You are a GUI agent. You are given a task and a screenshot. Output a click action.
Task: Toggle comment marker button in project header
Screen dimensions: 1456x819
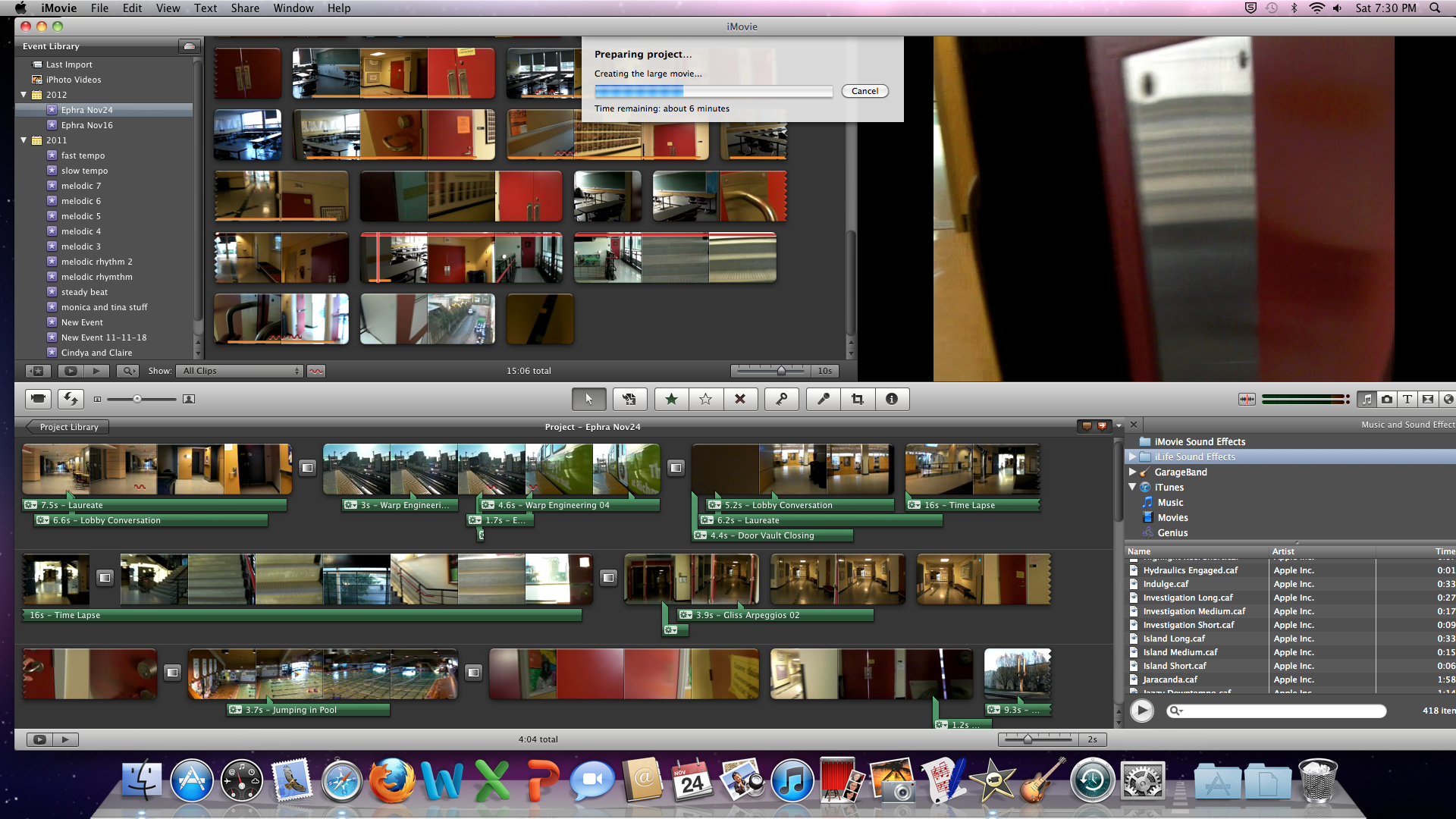point(1087,426)
